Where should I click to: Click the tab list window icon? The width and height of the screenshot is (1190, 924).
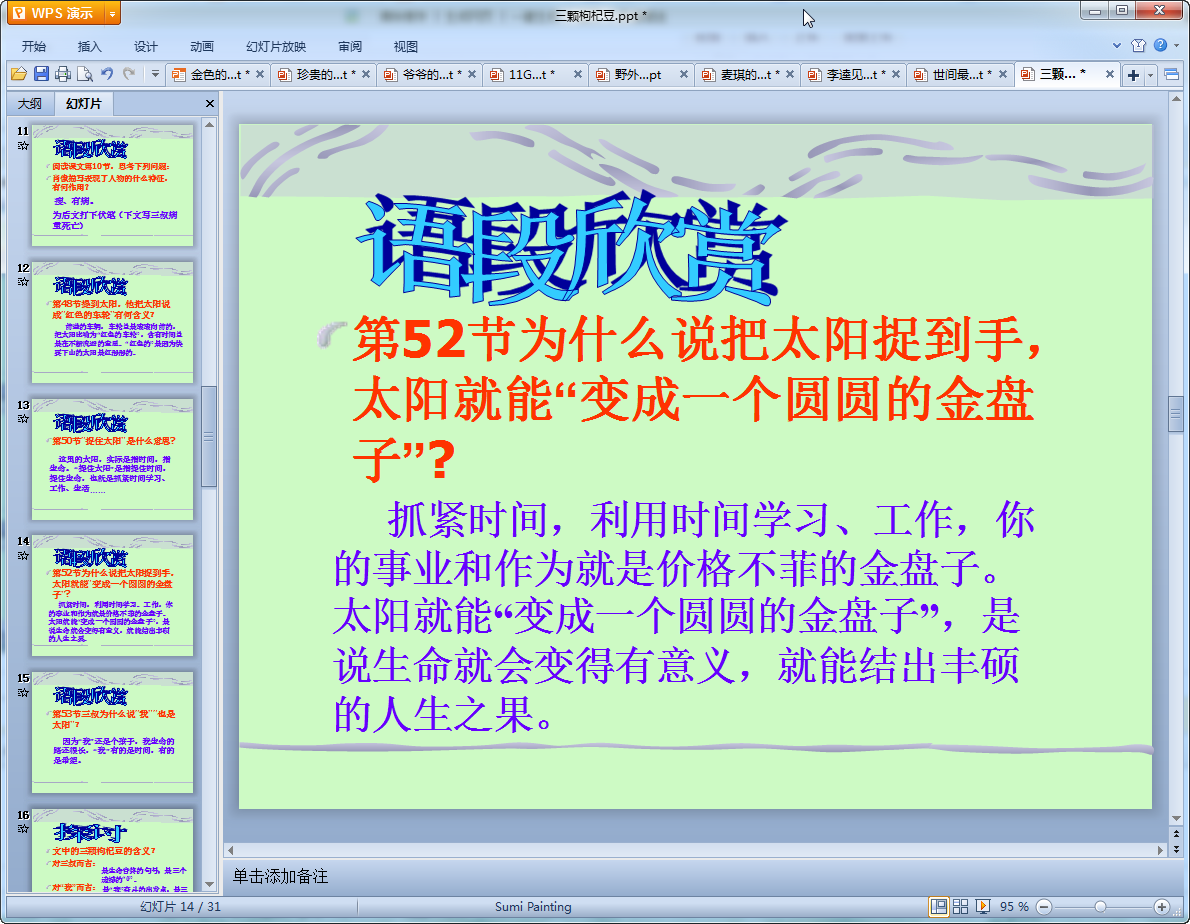[1171, 74]
